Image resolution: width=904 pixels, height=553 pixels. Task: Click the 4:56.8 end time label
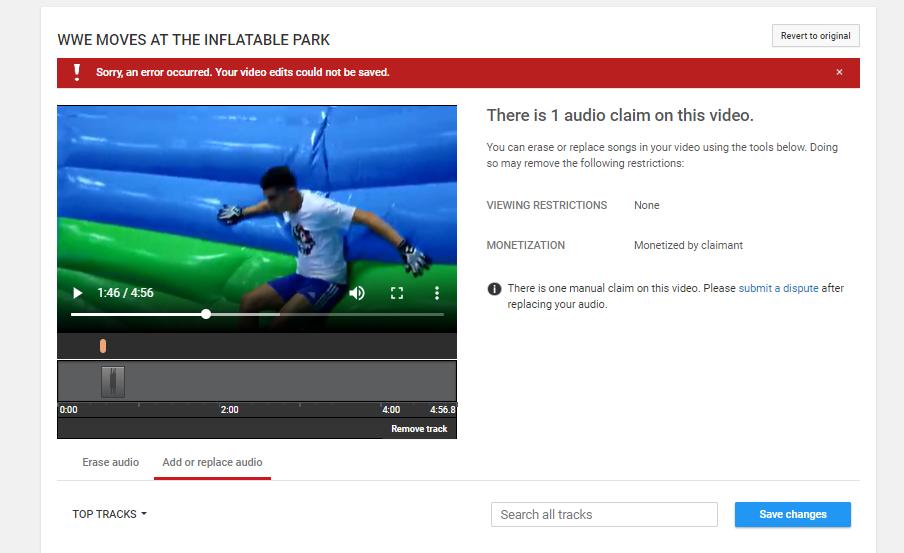click(x=442, y=410)
